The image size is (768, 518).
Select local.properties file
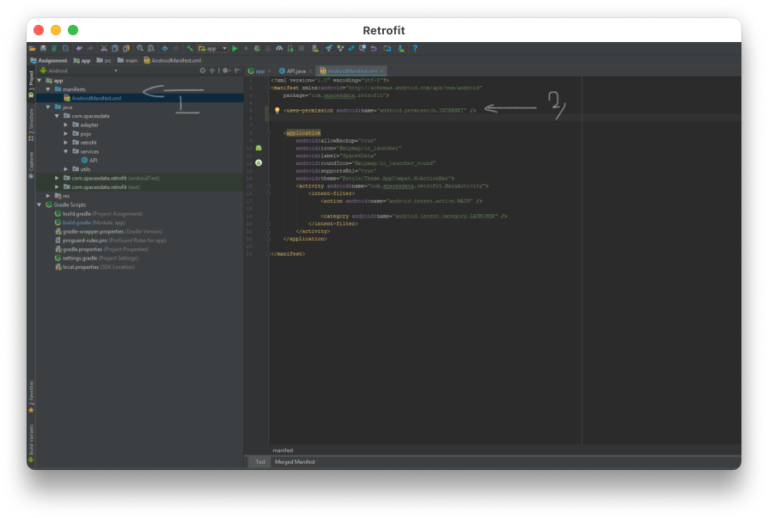pos(95,267)
